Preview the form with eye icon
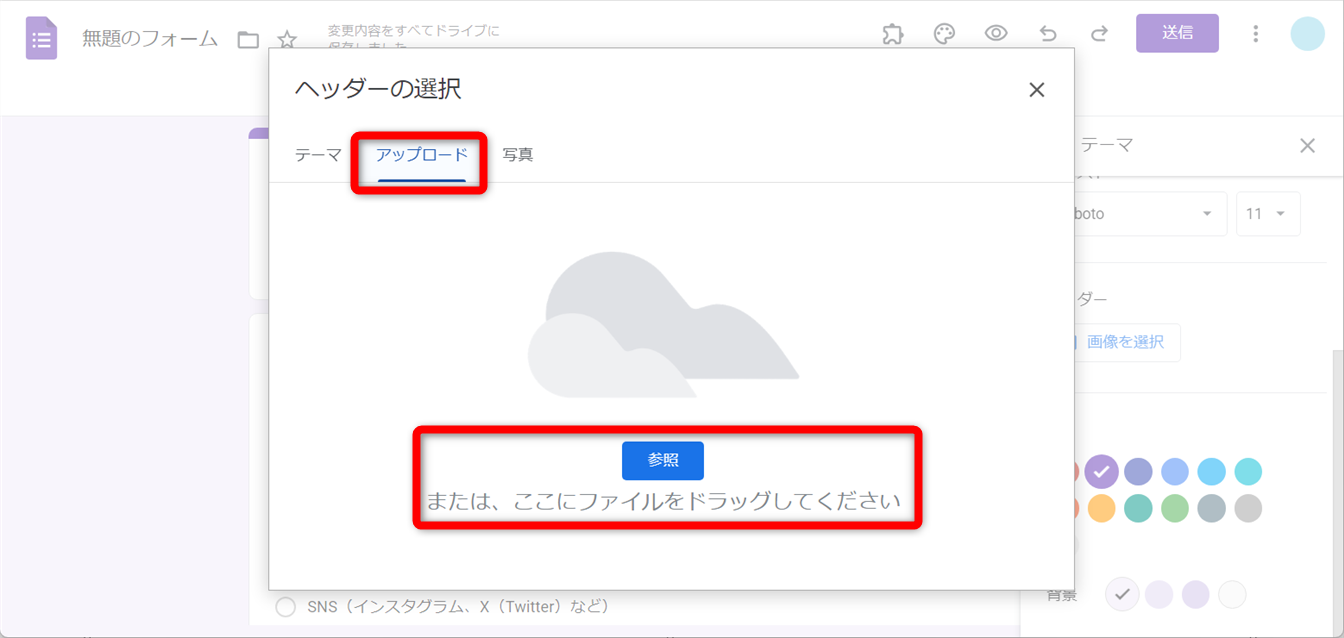 tap(996, 34)
